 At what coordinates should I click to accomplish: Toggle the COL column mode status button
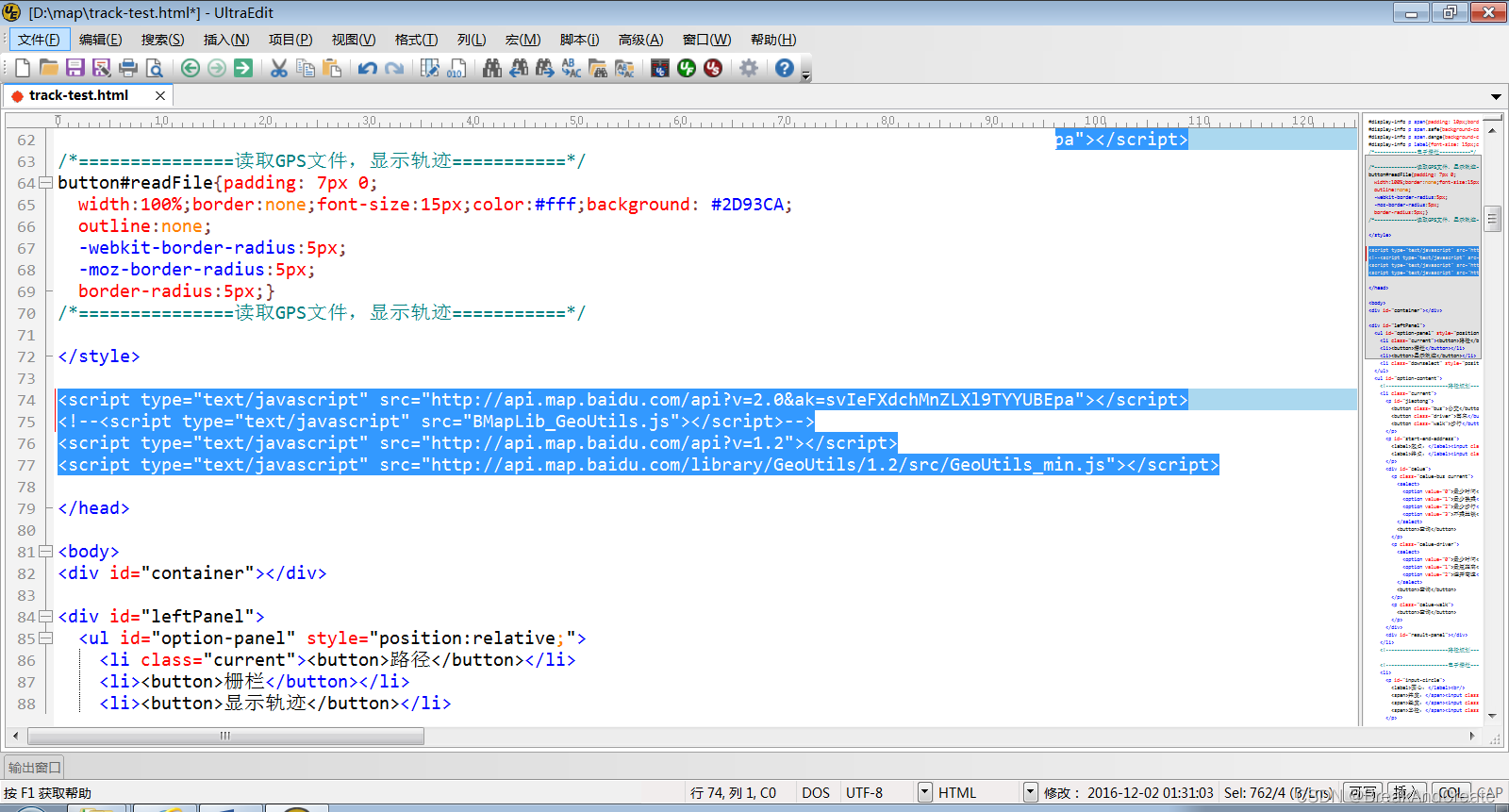[1451, 793]
